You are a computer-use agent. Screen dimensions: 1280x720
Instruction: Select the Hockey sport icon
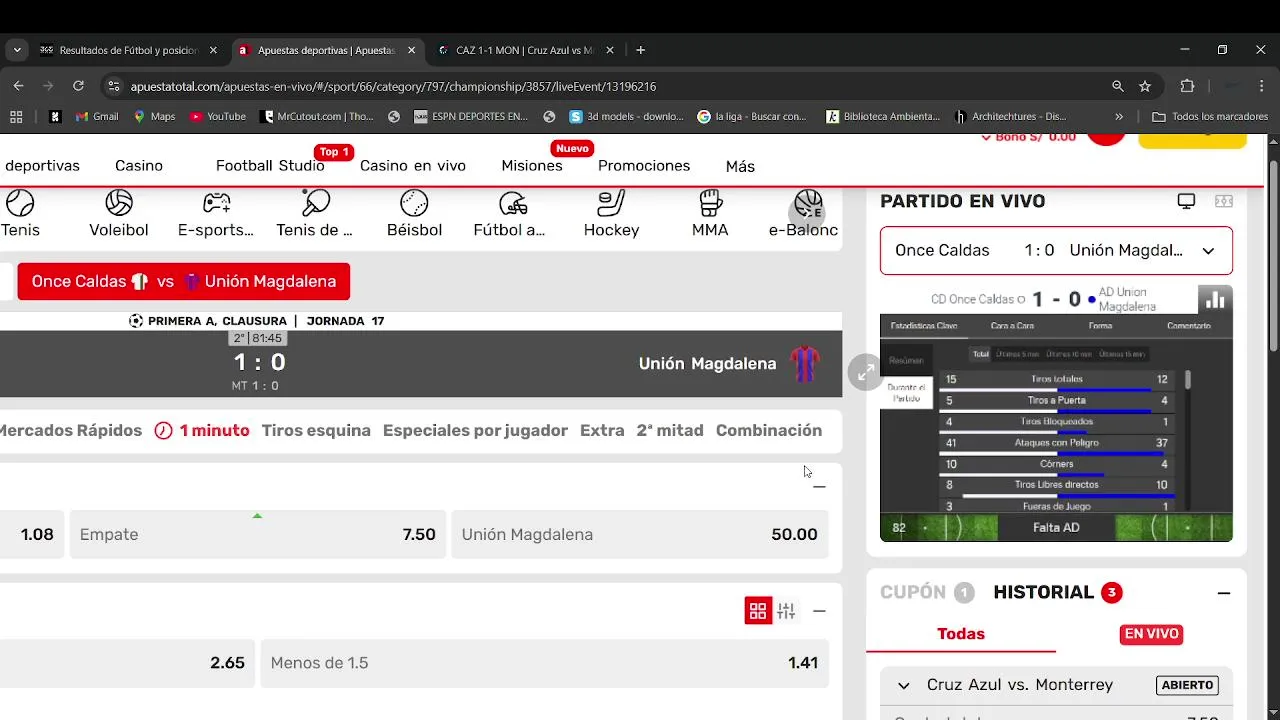(x=611, y=204)
